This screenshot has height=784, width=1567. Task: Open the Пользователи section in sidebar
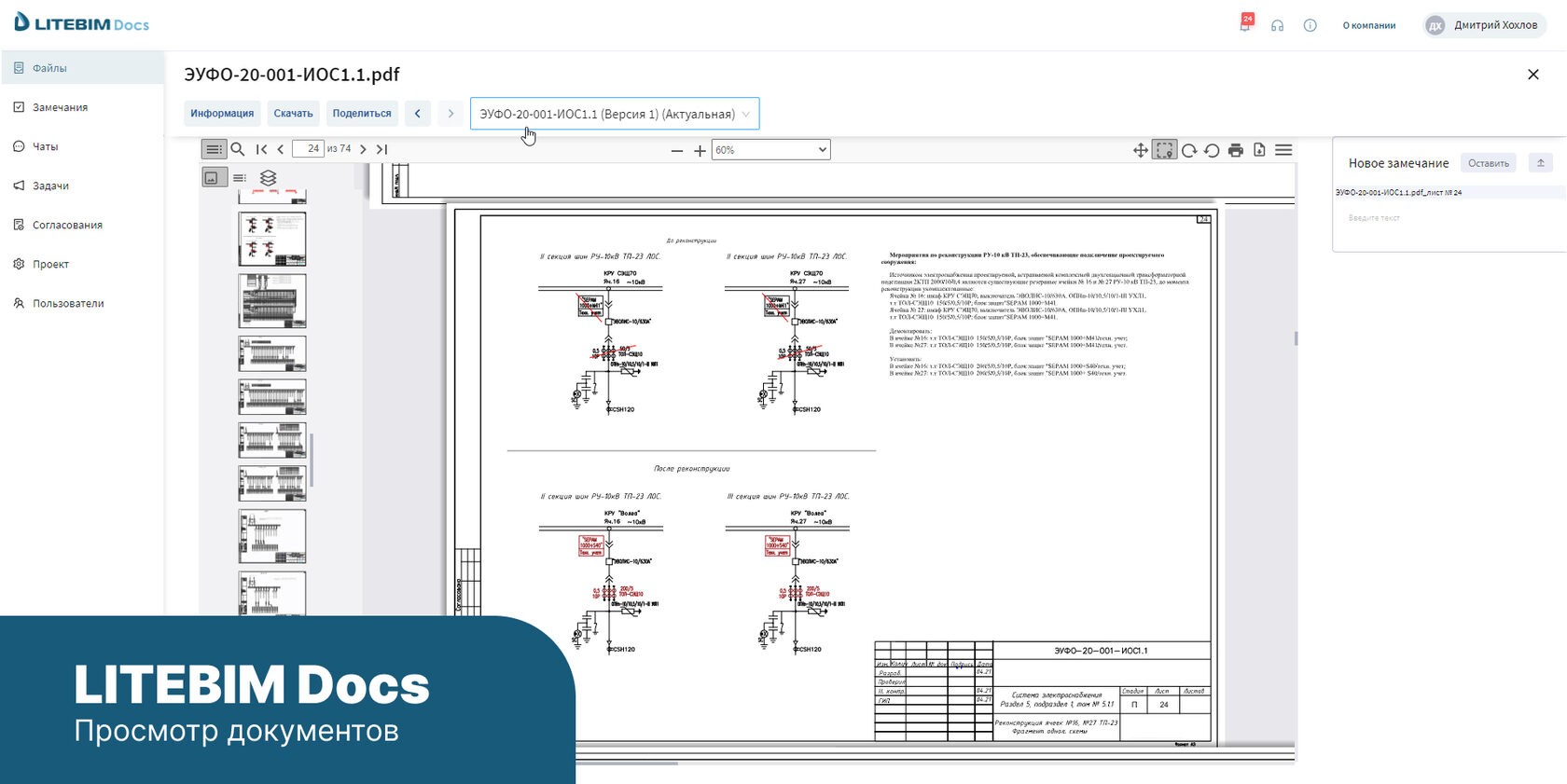point(82,303)
